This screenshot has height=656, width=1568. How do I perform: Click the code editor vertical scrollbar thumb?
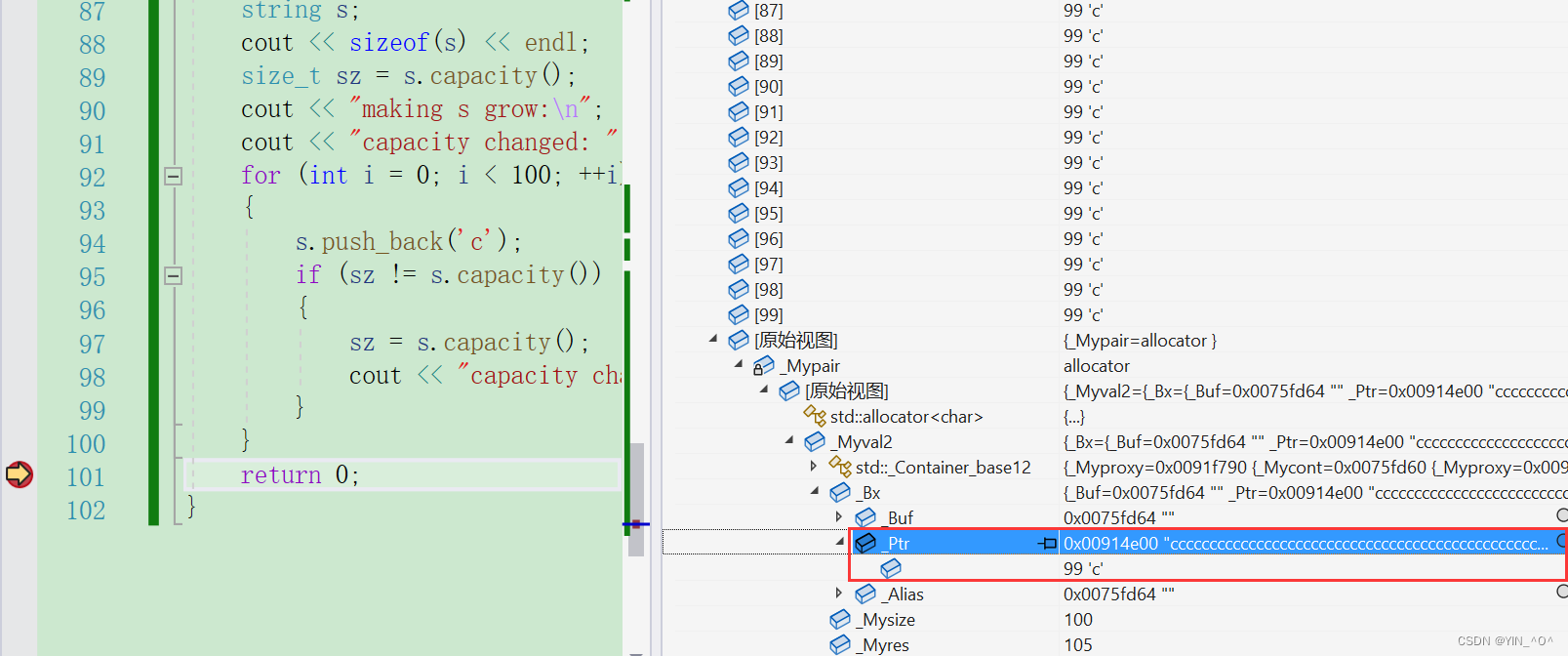636,500
